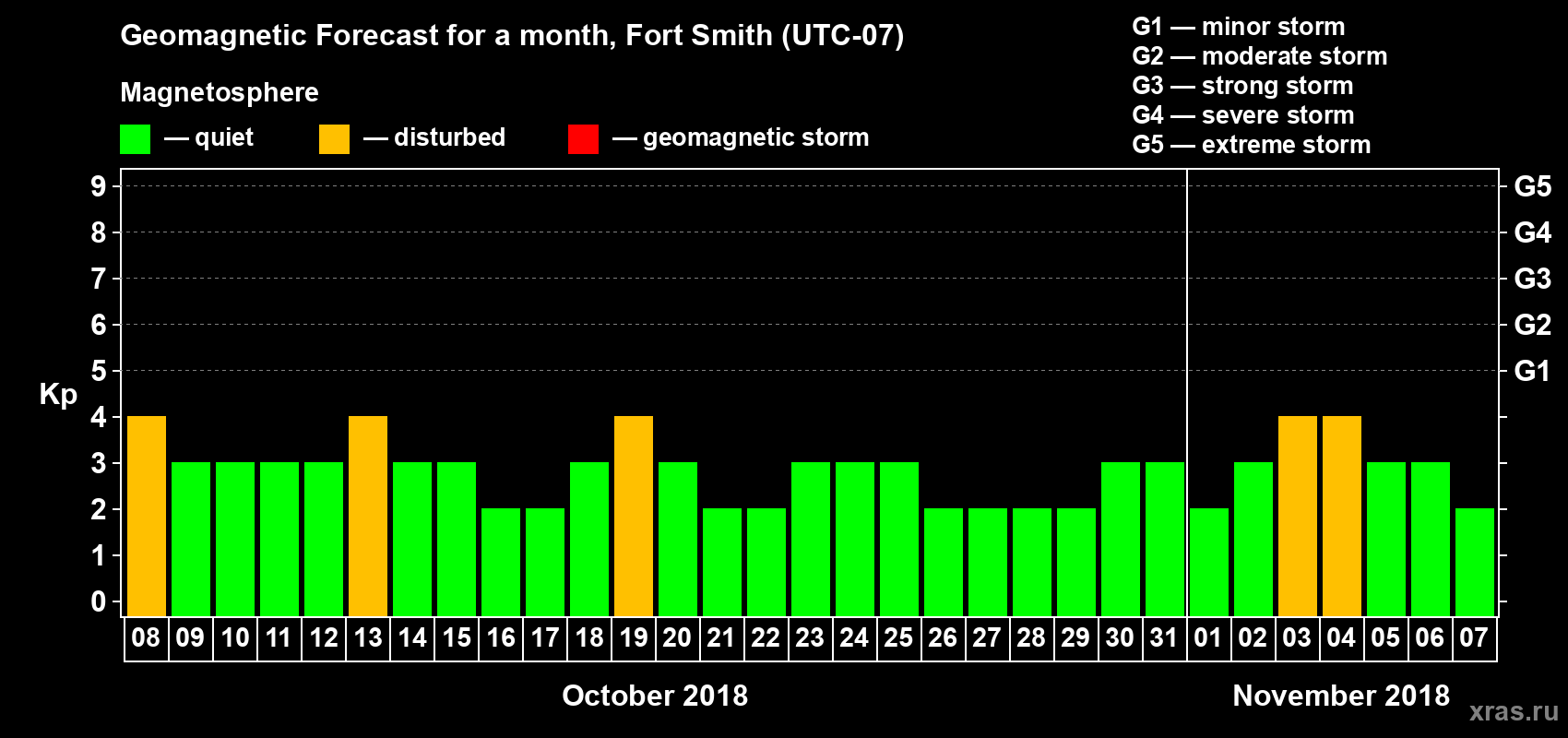
Task: Click the date label 30 on the axis
Action: tap(1120, 638)
